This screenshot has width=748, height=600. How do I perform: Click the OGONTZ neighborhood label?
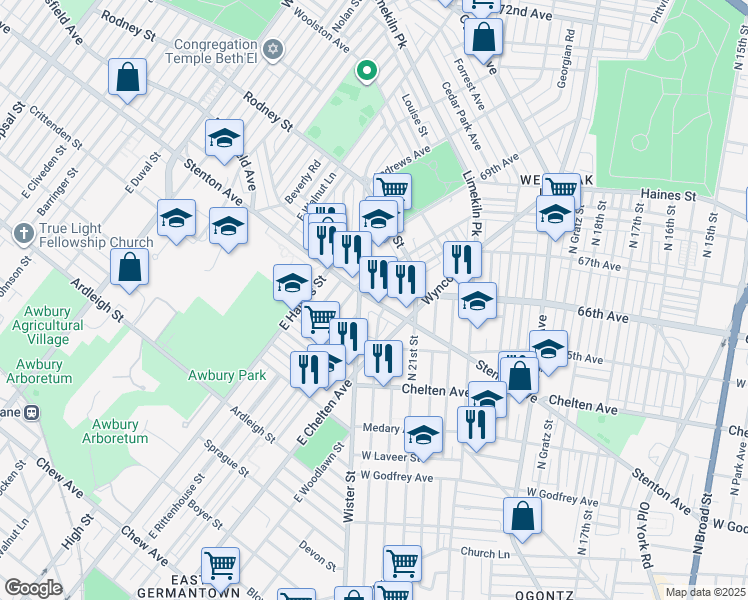[544, 595]
